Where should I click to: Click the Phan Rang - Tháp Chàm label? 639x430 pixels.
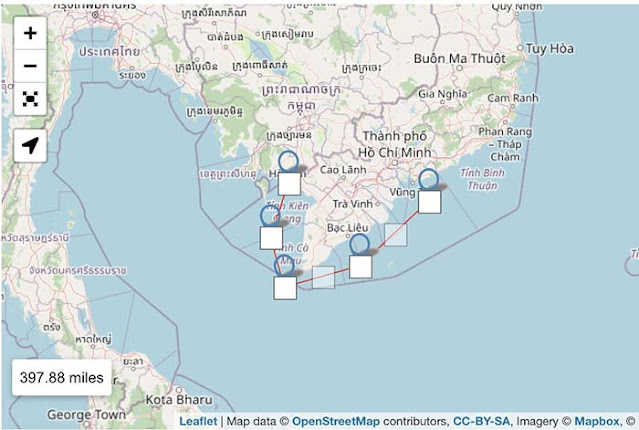click(505, 144)
